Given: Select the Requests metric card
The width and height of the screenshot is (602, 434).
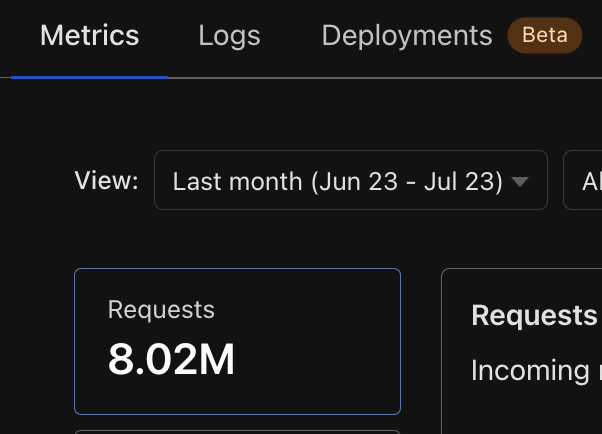Looking at the screenshot, I should 237,341.
